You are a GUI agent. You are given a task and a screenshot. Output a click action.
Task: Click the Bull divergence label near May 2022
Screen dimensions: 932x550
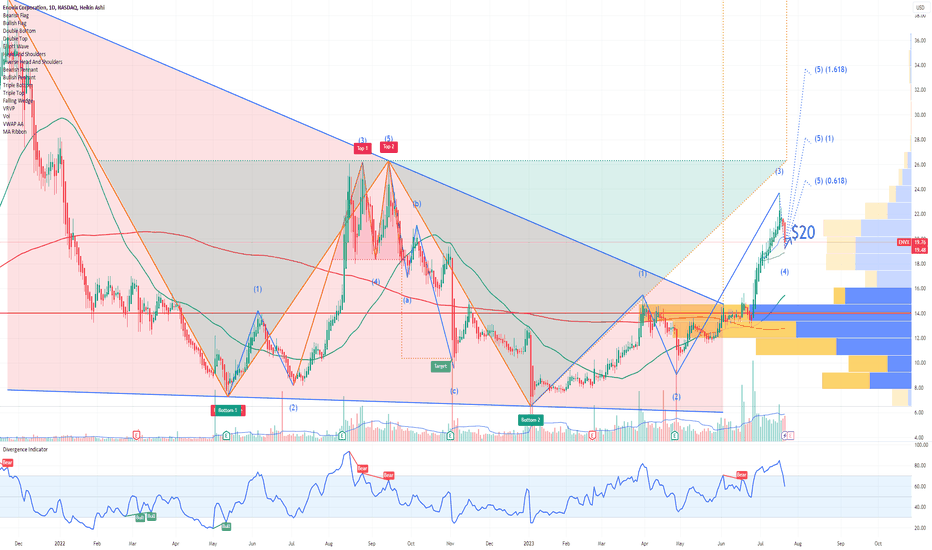(x=226, y=526)
